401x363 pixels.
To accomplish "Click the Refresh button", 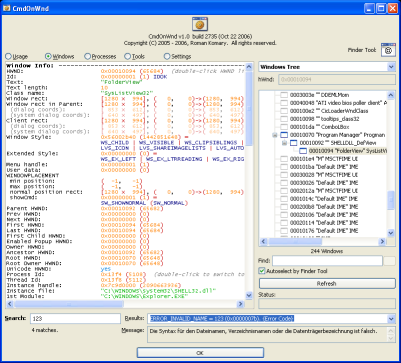I will [327, 284].
